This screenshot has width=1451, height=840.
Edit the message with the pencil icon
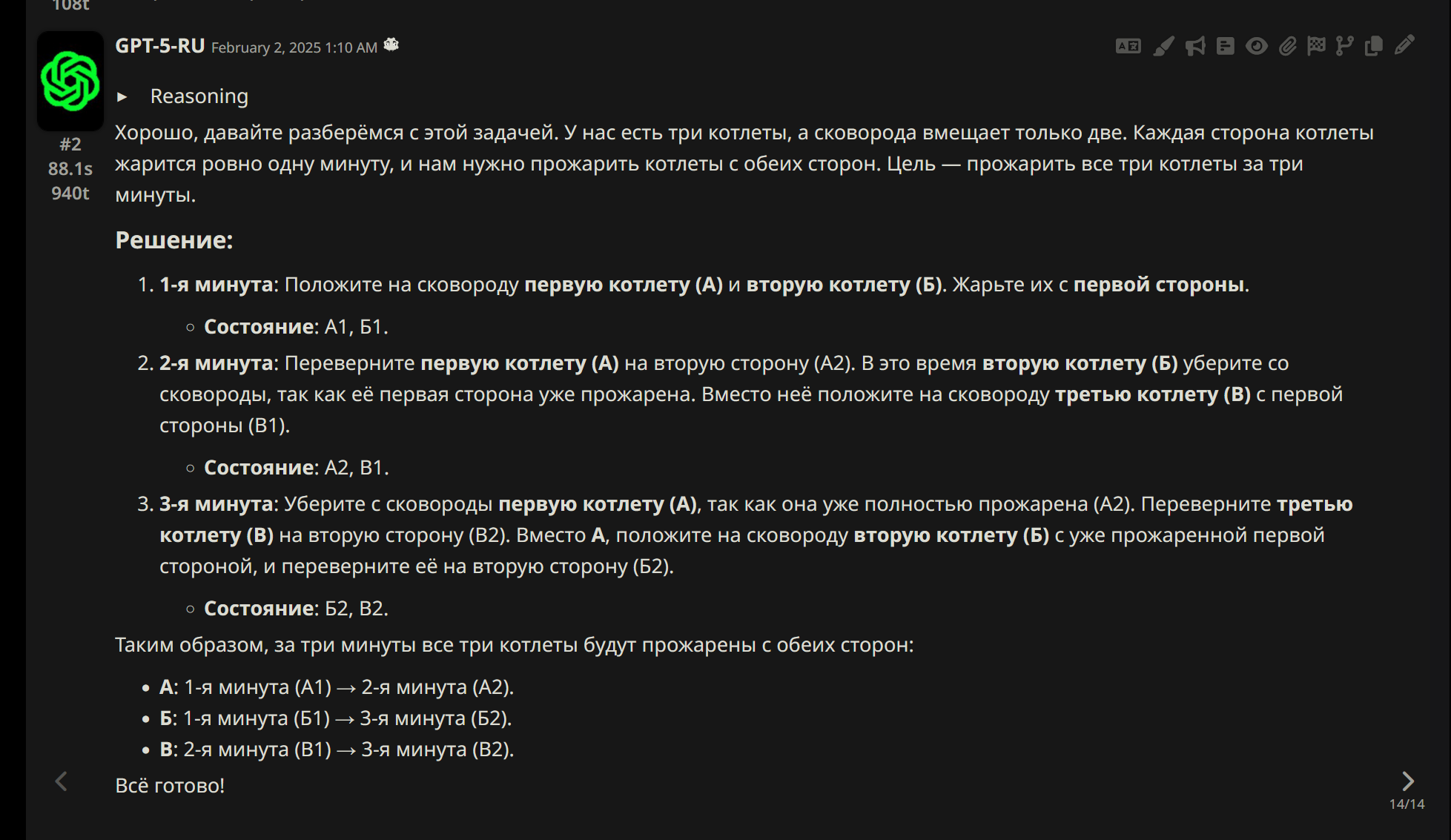tap(1404, 45)
